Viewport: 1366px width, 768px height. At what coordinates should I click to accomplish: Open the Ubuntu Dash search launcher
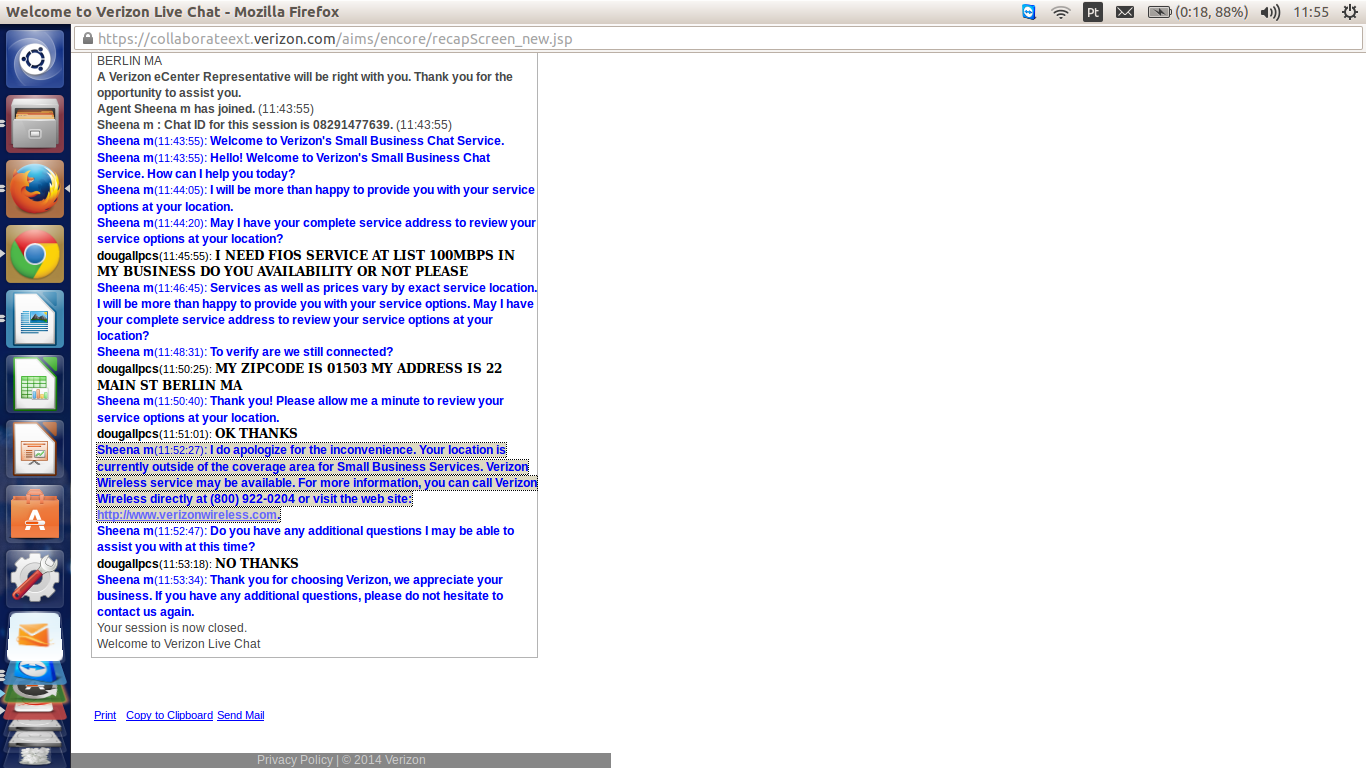pyautogui.click(x=35, y=59)
